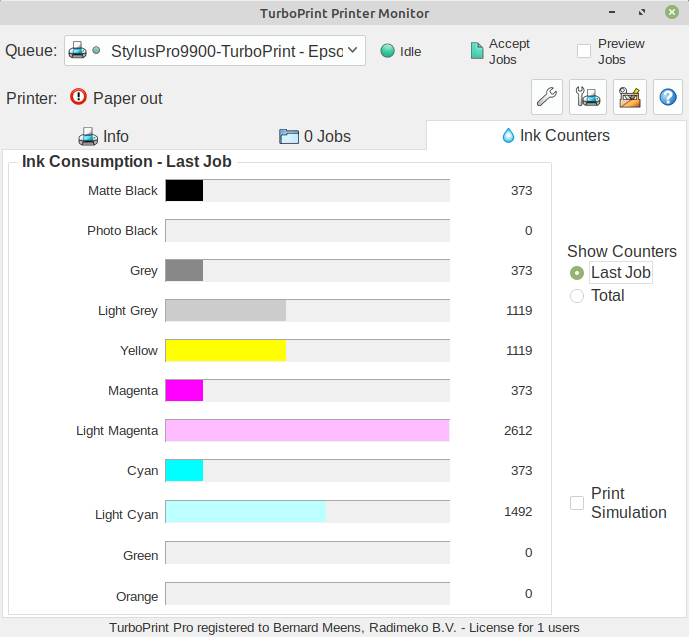This screenshot has width=689, height=637.
Task: Click the red Paper out warning icon
Action: click(79, 98)
